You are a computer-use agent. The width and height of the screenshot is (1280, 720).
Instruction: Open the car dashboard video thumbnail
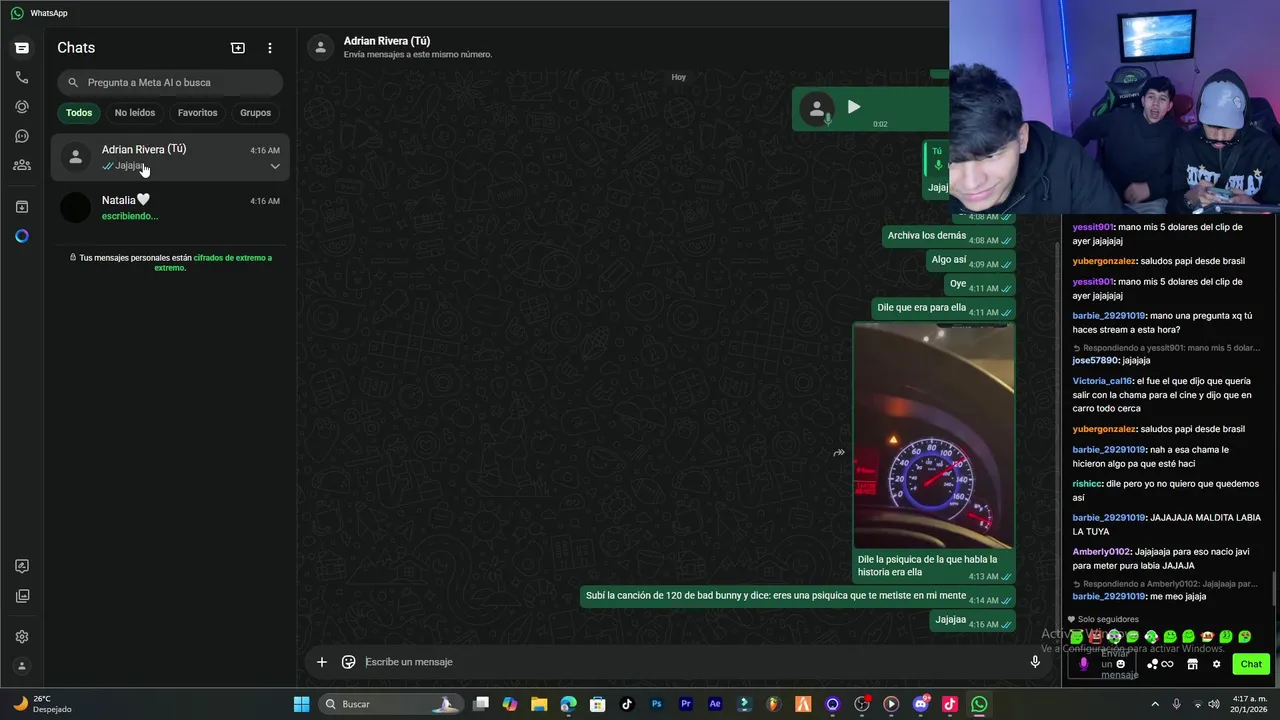[x=933, y=436]
